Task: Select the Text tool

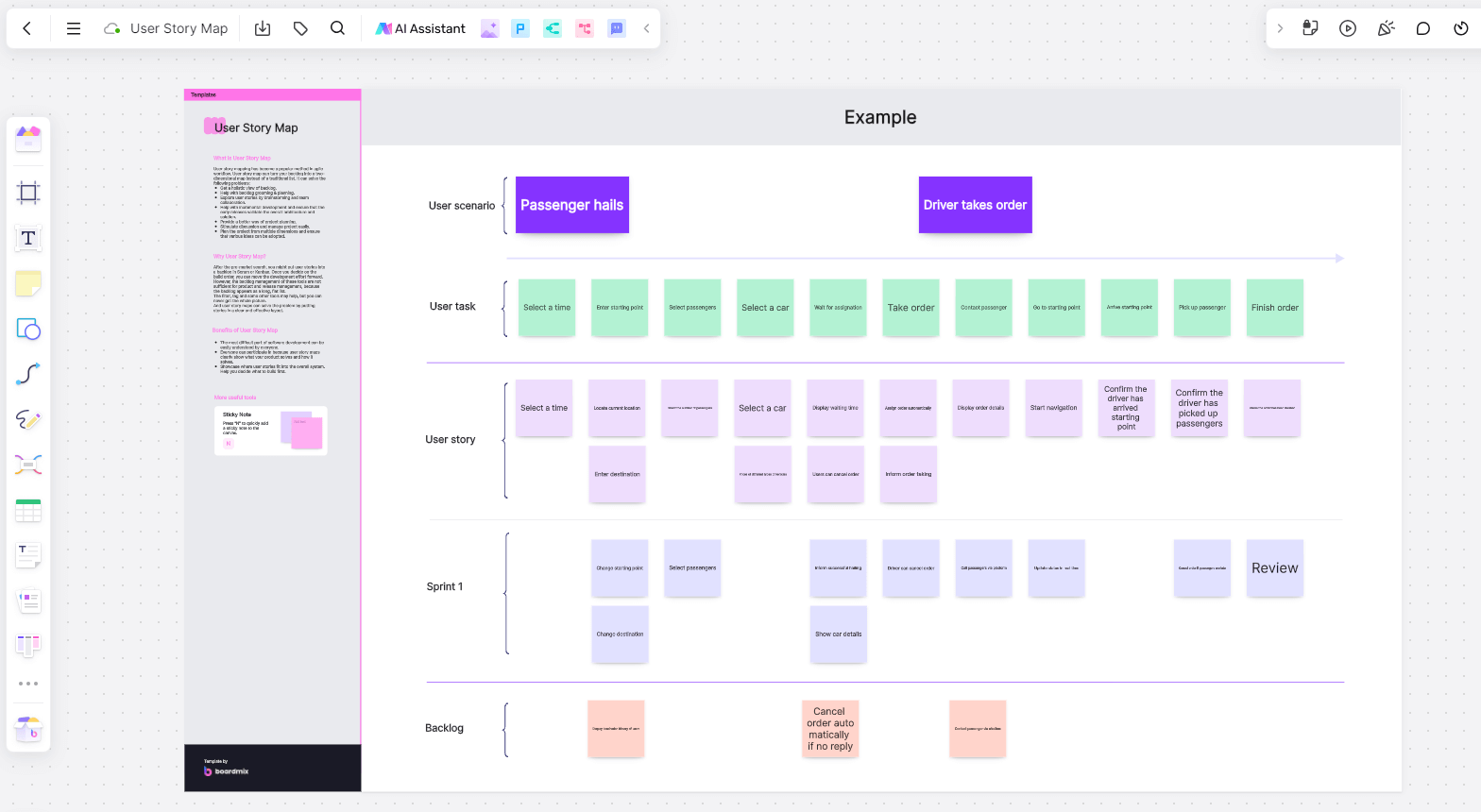Action: pyautogui.click(x=28, y=238)
